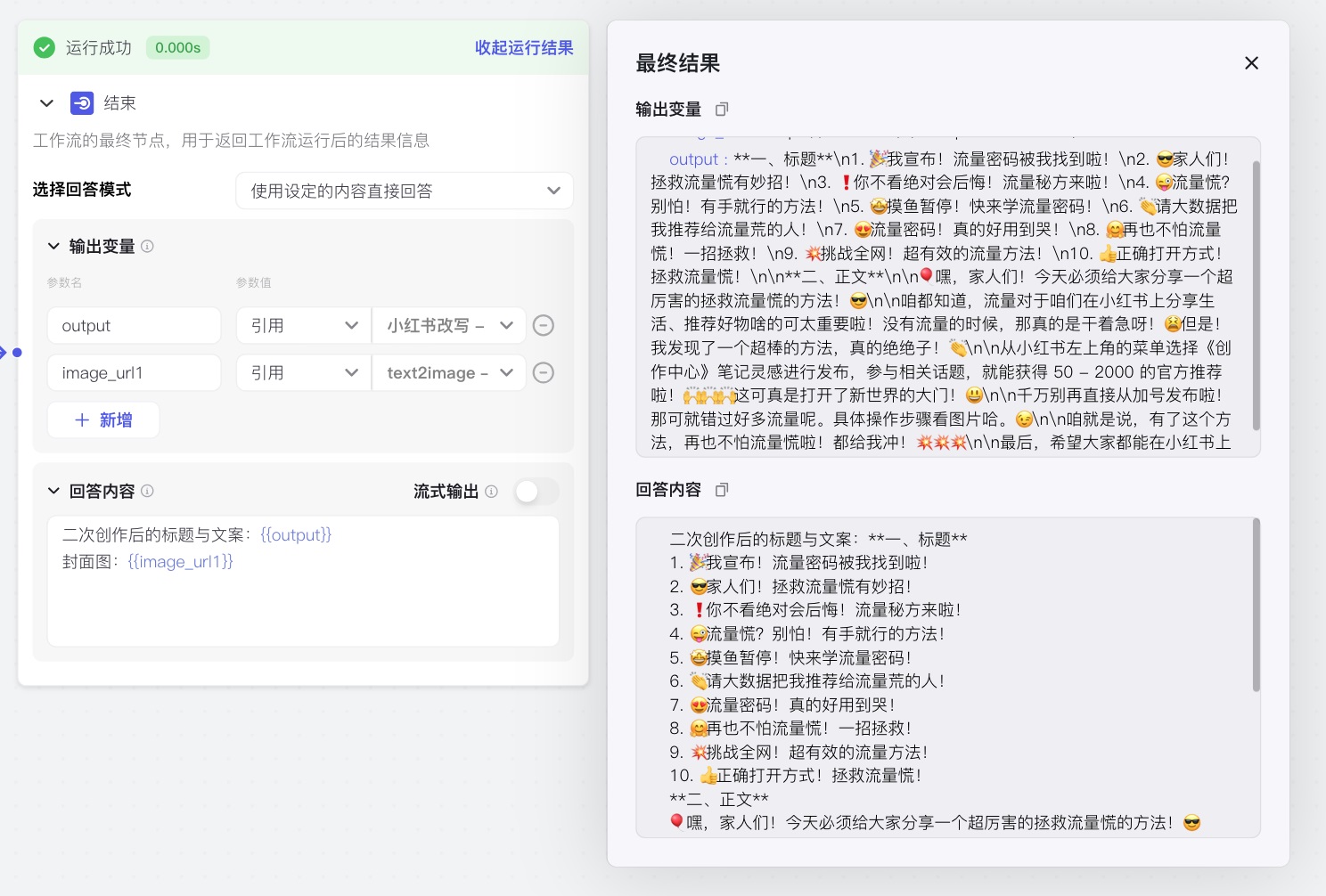This screenshot has width=1326, height=896.
Task: Open the 小红书改写 reference dropdown
Action: pyautogui.click(x=449, y=326)
